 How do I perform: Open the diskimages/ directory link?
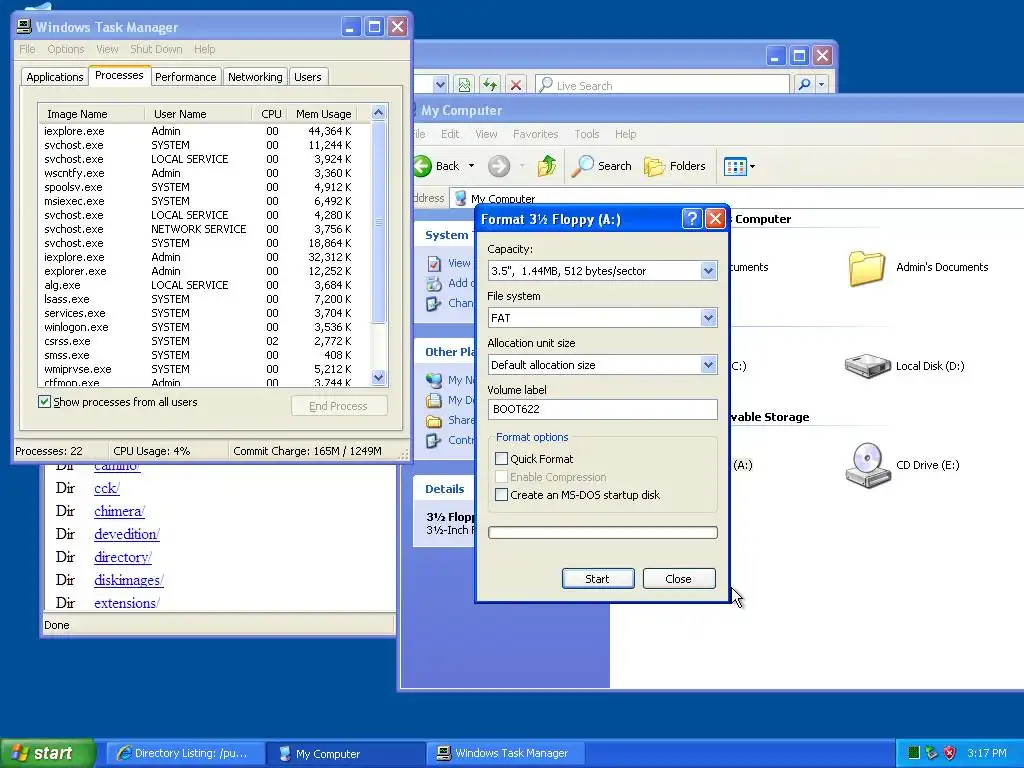pos(129,580)
